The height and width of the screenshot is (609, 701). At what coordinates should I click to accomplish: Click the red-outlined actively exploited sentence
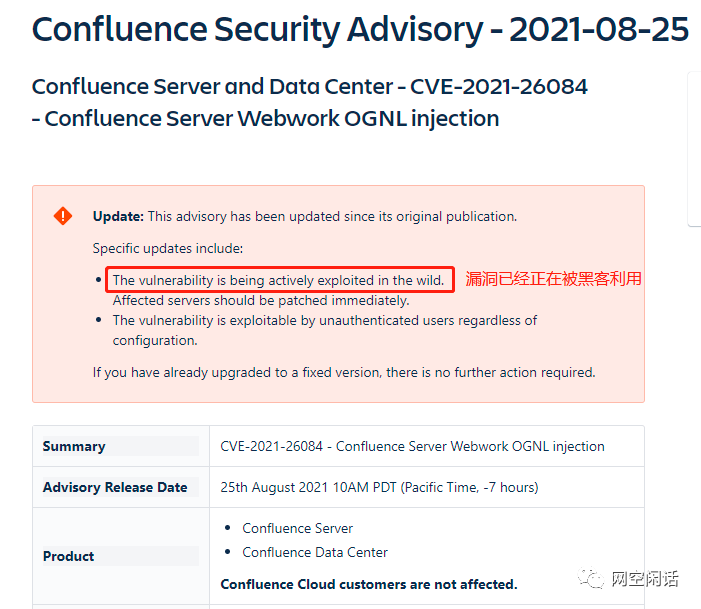(x=279, y=280)
